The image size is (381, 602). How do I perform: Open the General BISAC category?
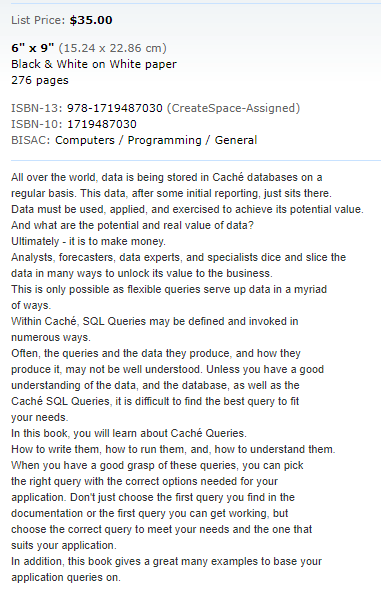coord(235,140)
